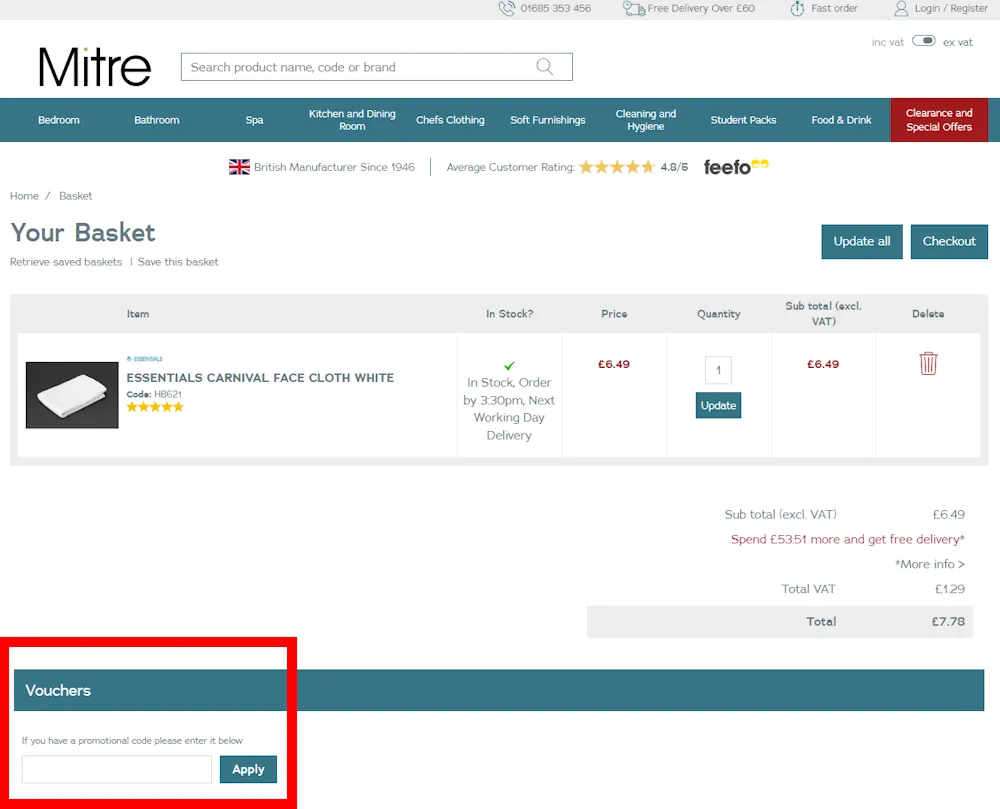The height and width of the screenshot is (809, 1000).
Task: Click the Vouchers section header
Action: (x=499, y=690)
